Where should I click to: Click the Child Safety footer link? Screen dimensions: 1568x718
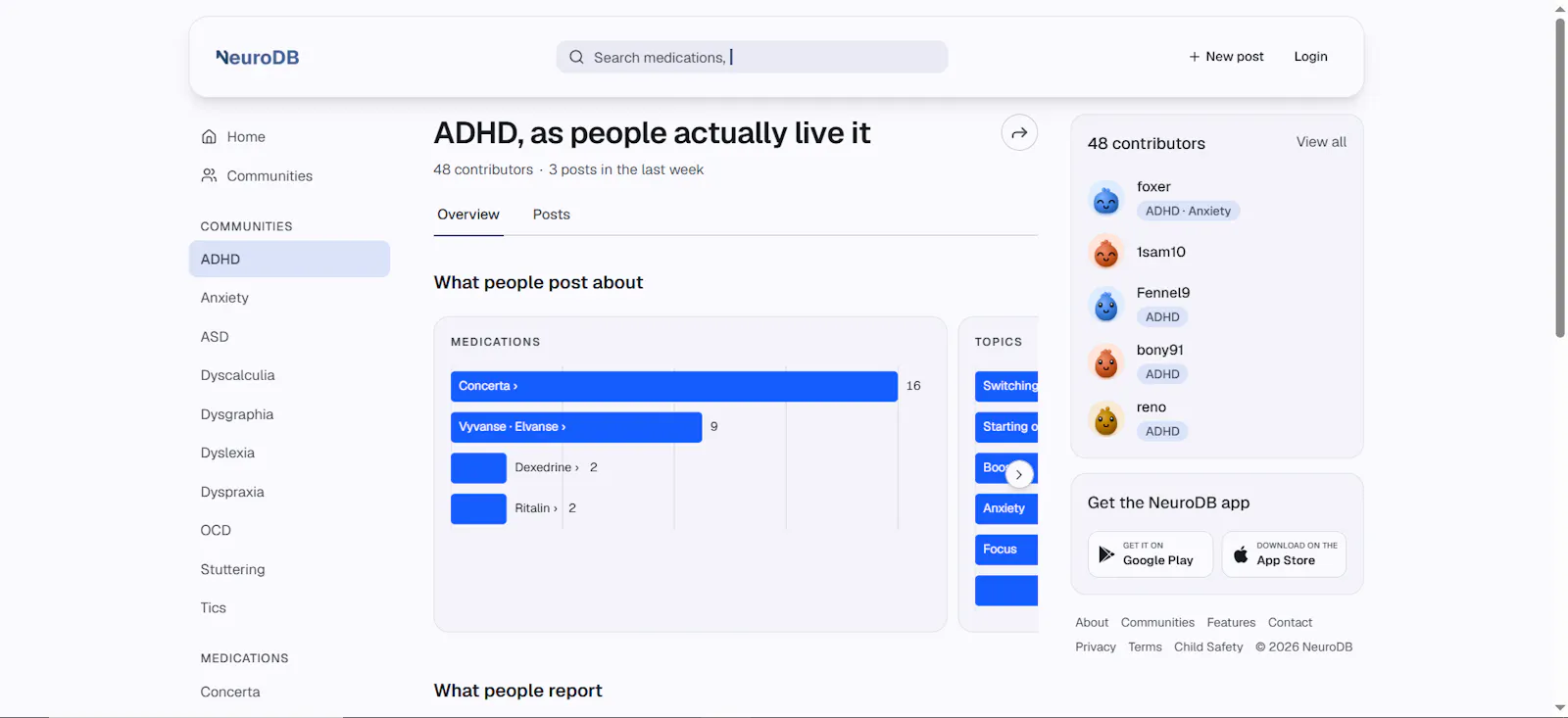click(1208, 646)
